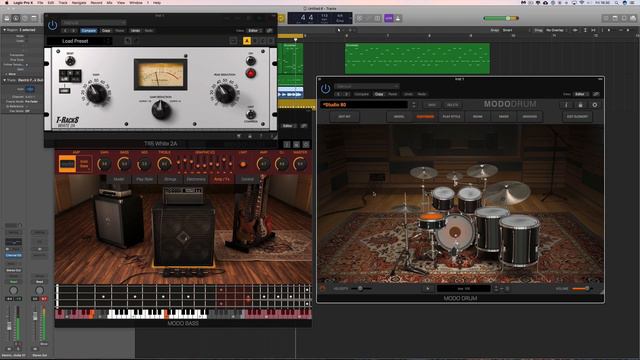Click the Velocity slider in MODO DRUM footer

[361, 289]
